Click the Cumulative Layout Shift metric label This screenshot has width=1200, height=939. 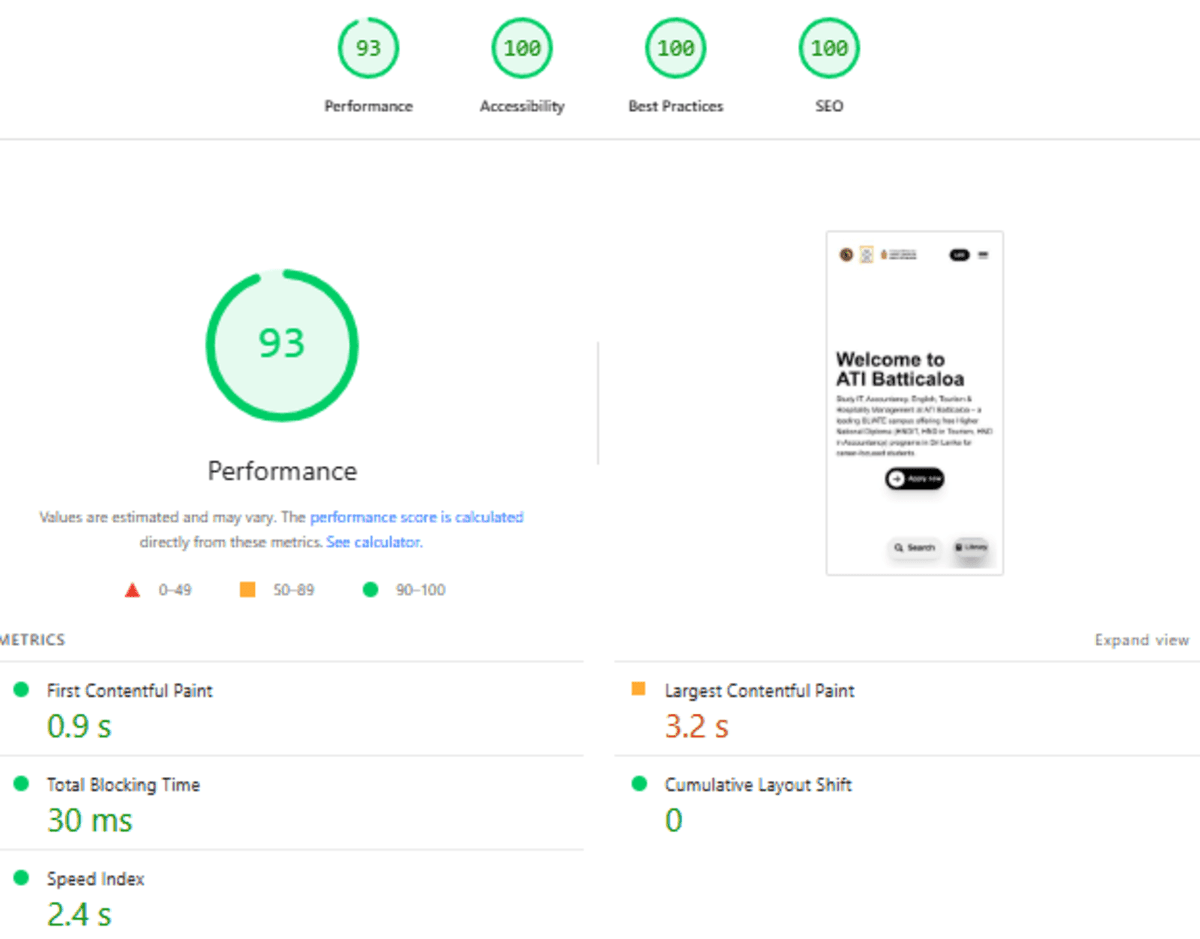(x=758, y=785)
